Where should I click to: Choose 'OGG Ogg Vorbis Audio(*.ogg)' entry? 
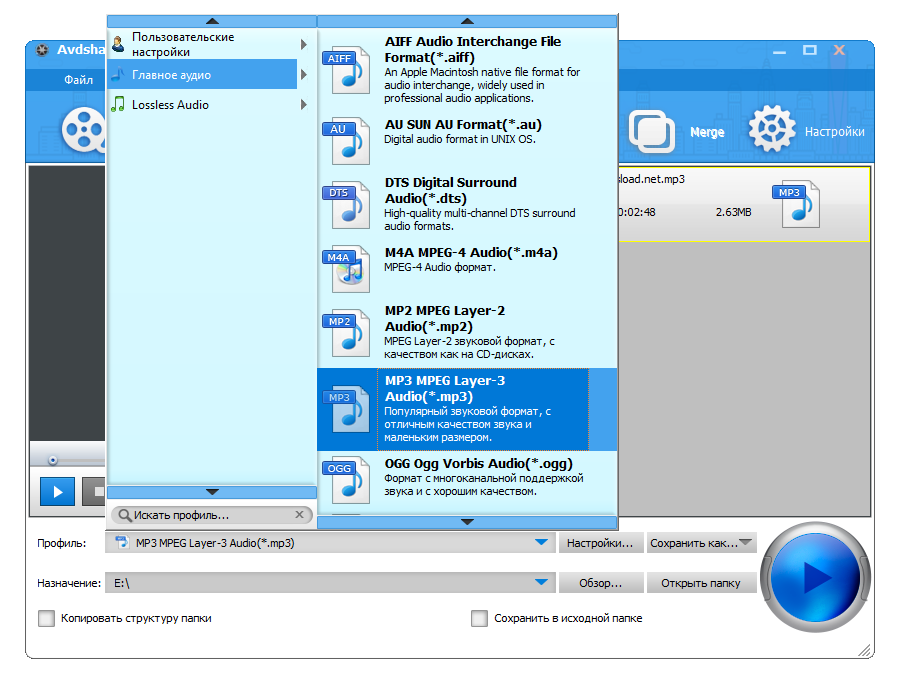(x=467, y=481)
